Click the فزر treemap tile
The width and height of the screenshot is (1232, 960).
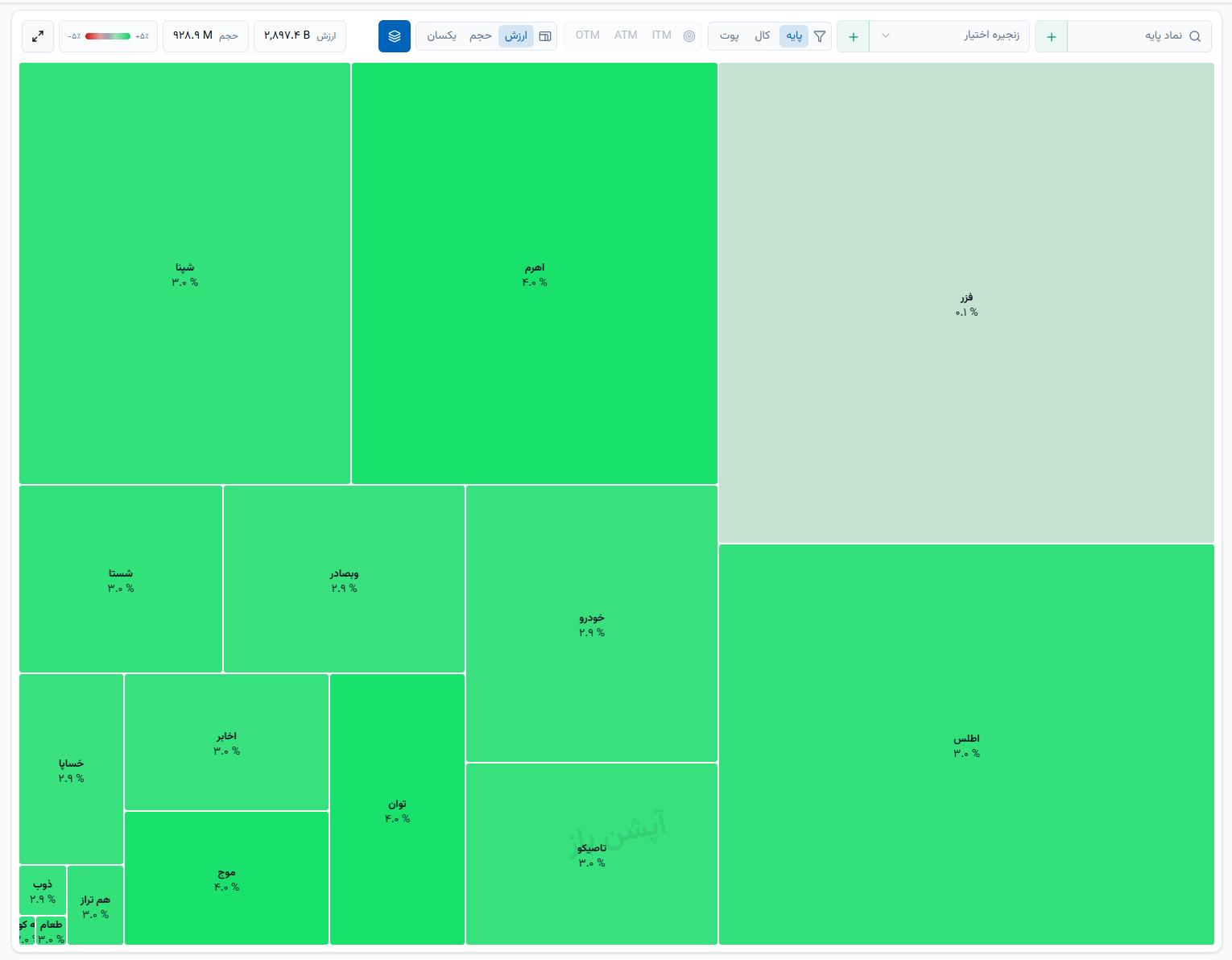tap(966, 303)
